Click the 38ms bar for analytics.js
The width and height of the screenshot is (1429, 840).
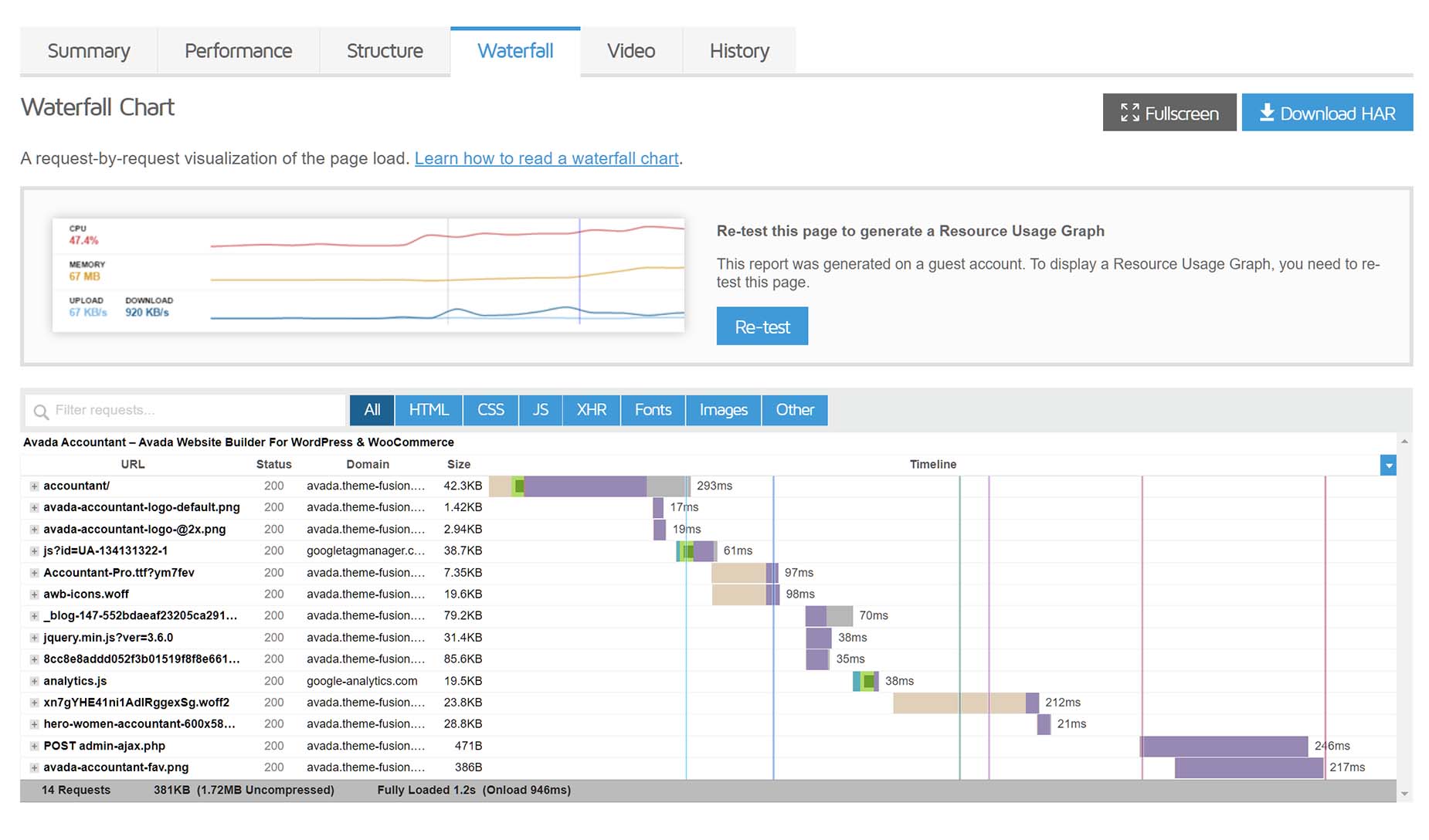[866, 681]
